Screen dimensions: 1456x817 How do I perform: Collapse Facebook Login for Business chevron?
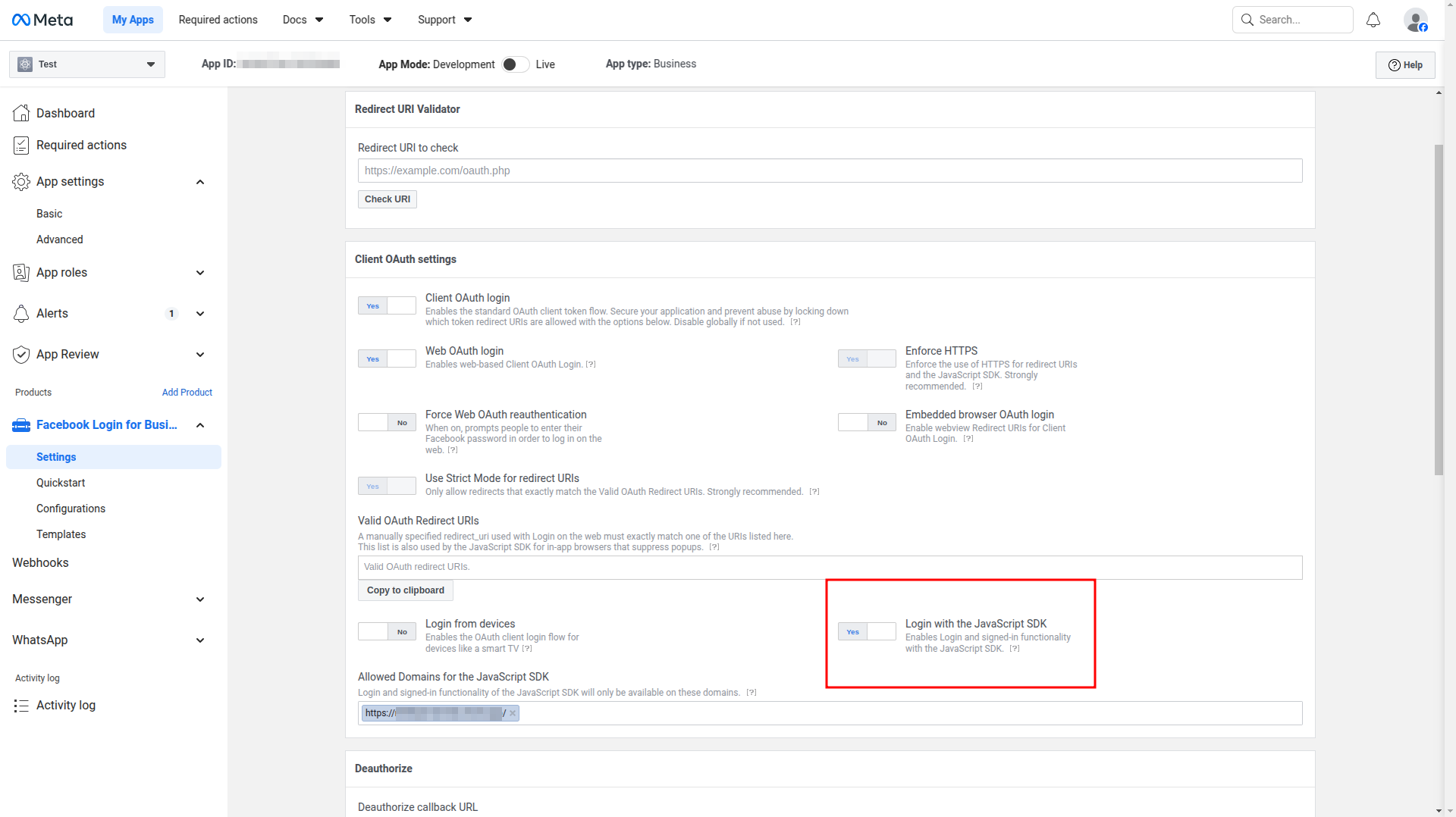pyautogui.click(x=200, y=425)
